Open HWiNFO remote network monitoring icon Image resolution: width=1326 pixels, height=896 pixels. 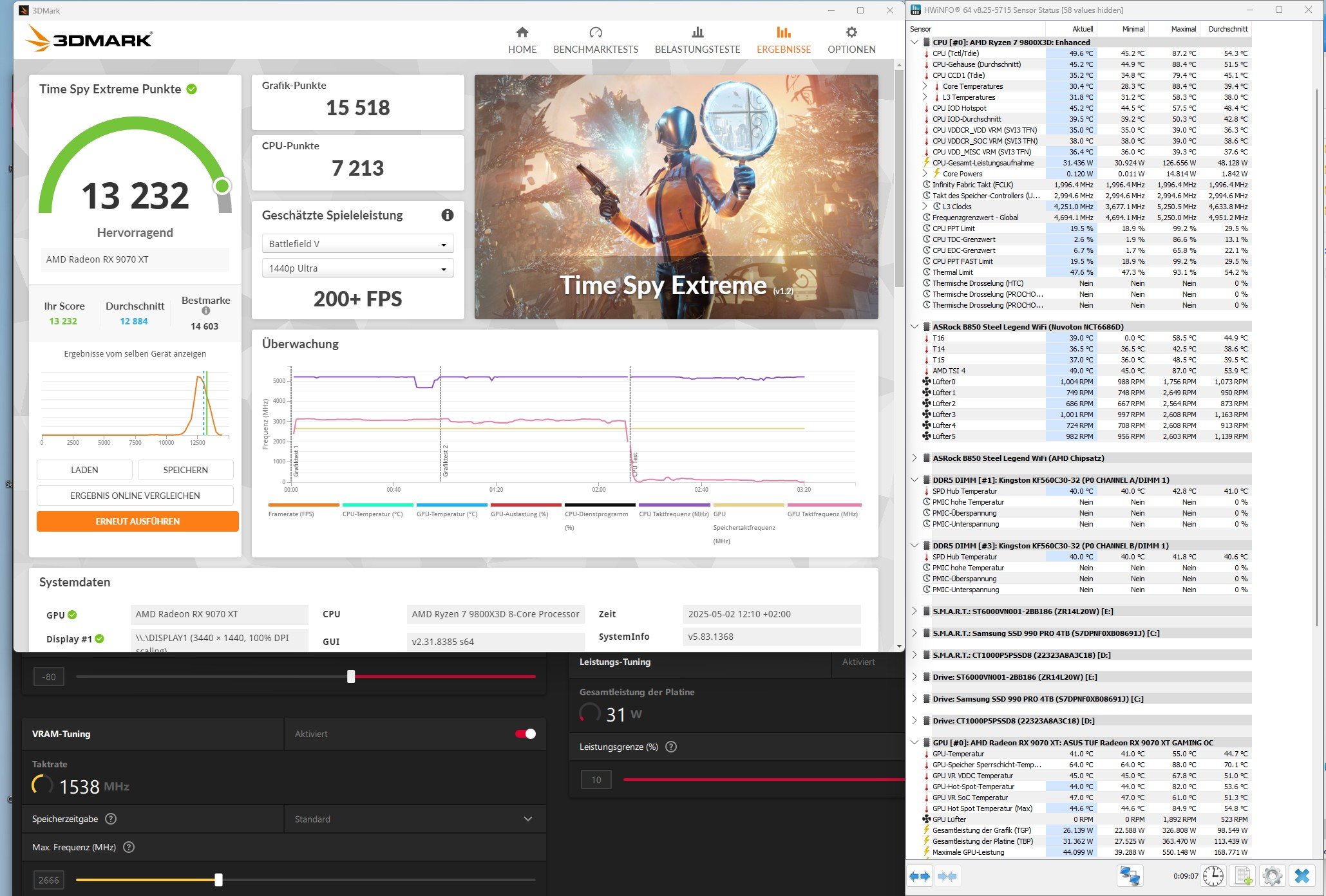pos(1130,876)
